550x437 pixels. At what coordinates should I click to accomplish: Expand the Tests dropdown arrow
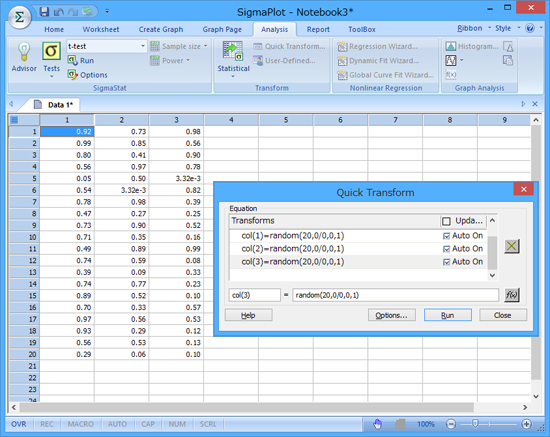click(x=52, y=77)
